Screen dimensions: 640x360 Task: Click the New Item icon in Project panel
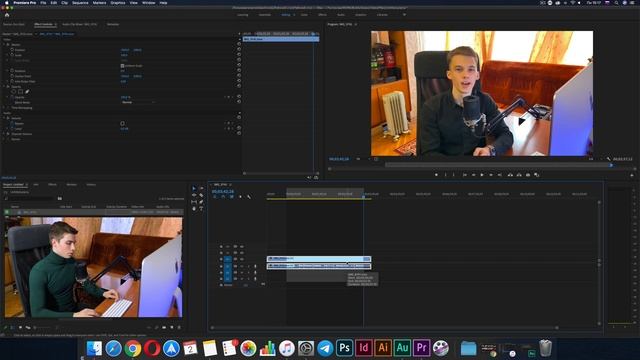pos(171,327)
